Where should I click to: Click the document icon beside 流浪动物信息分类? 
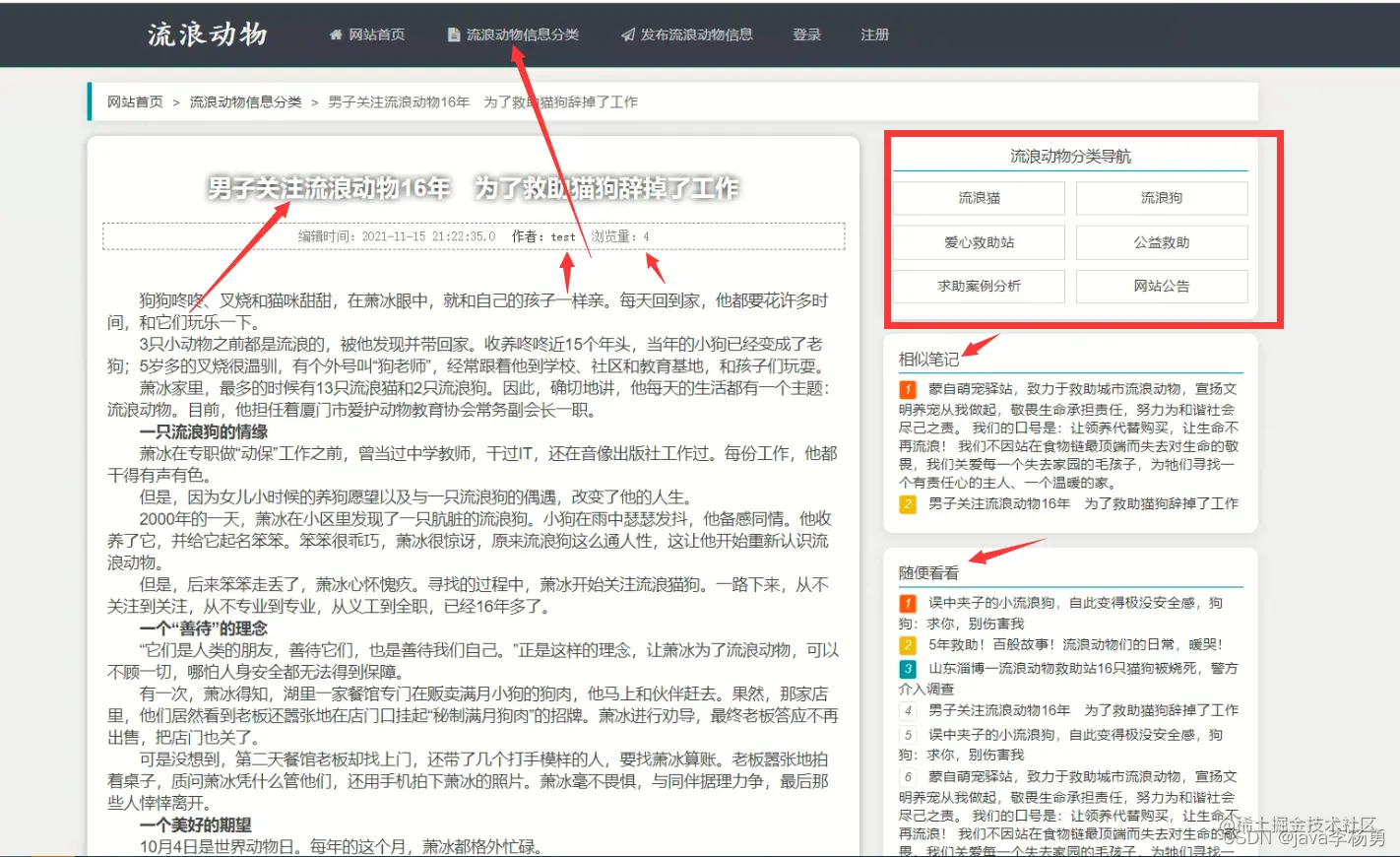click(454, 34)
